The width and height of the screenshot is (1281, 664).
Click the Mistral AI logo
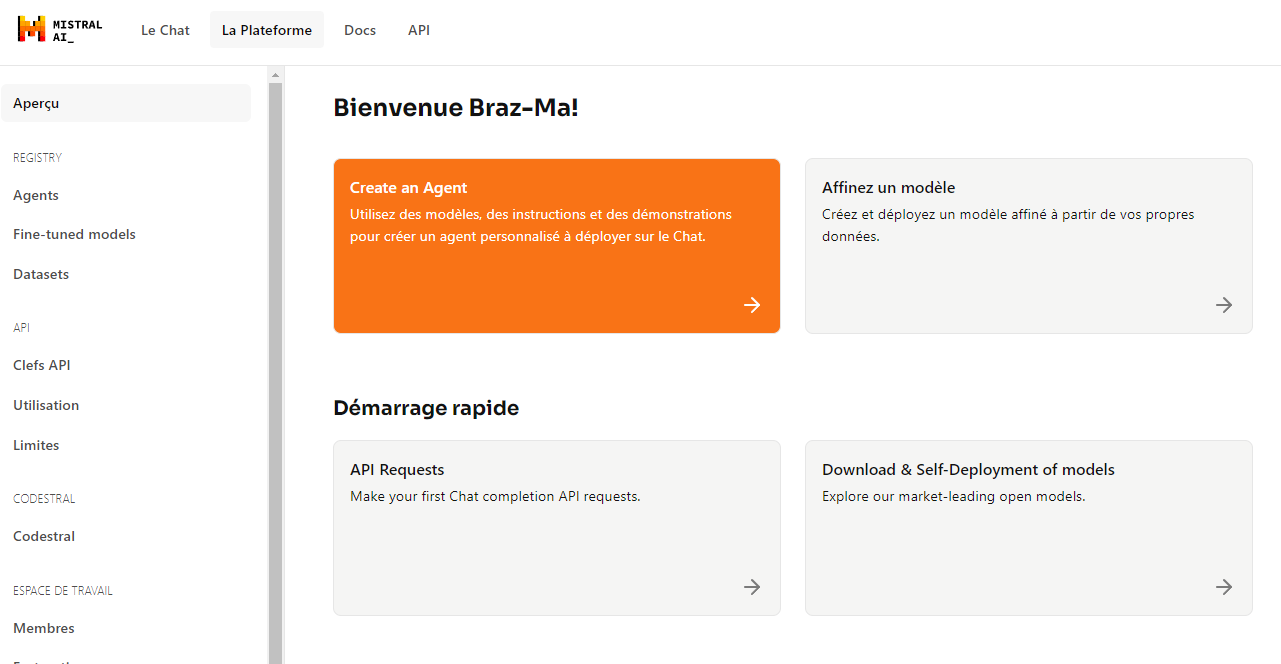click(x=58, y=29)
